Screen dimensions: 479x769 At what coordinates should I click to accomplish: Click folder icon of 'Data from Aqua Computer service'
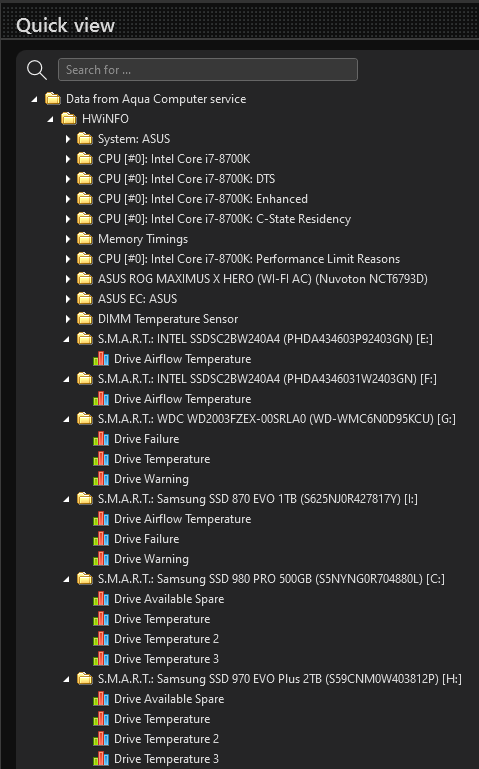pos(53,99)
